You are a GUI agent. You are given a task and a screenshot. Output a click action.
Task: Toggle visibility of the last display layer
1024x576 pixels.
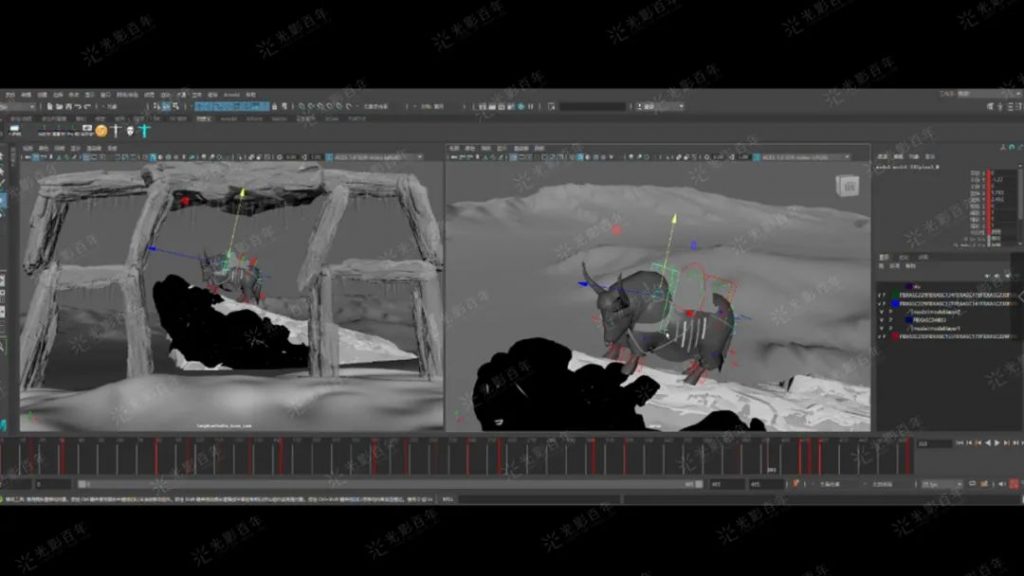click(881, 337)
